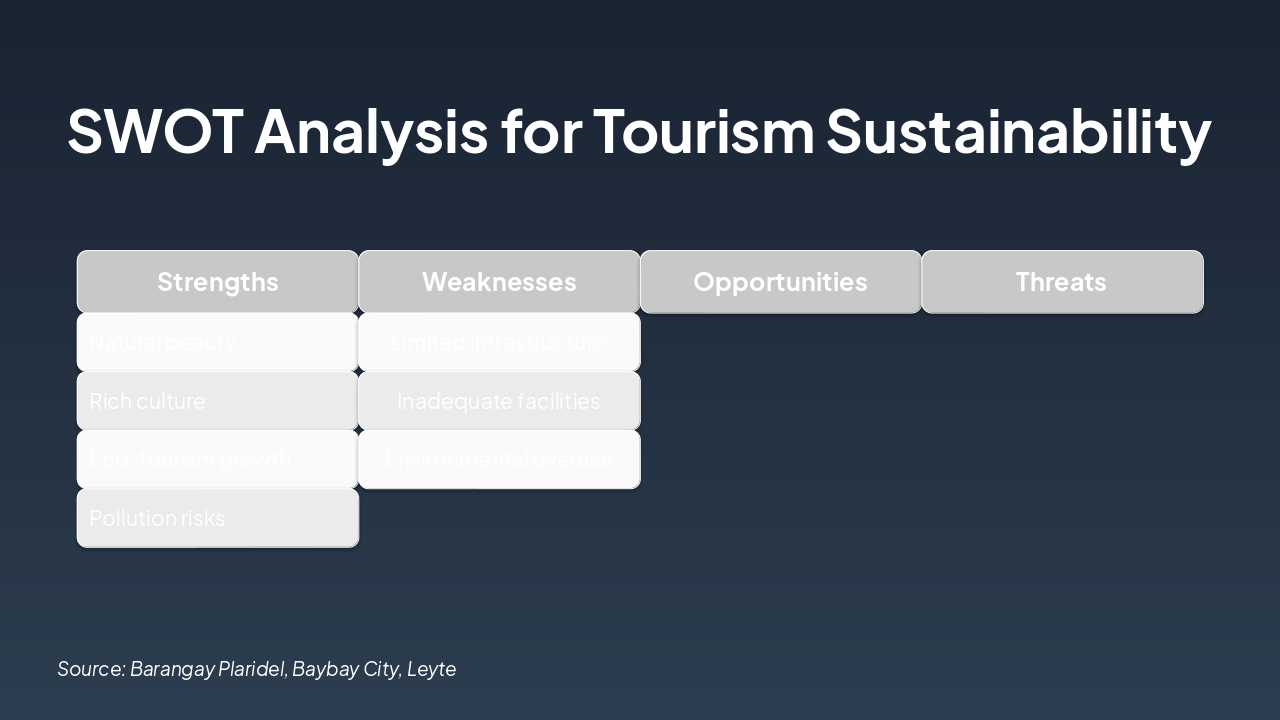This screenshot has width=1280, height=720.
Task: Click 'Baybay City' in the source line
Action: (345, 669)
